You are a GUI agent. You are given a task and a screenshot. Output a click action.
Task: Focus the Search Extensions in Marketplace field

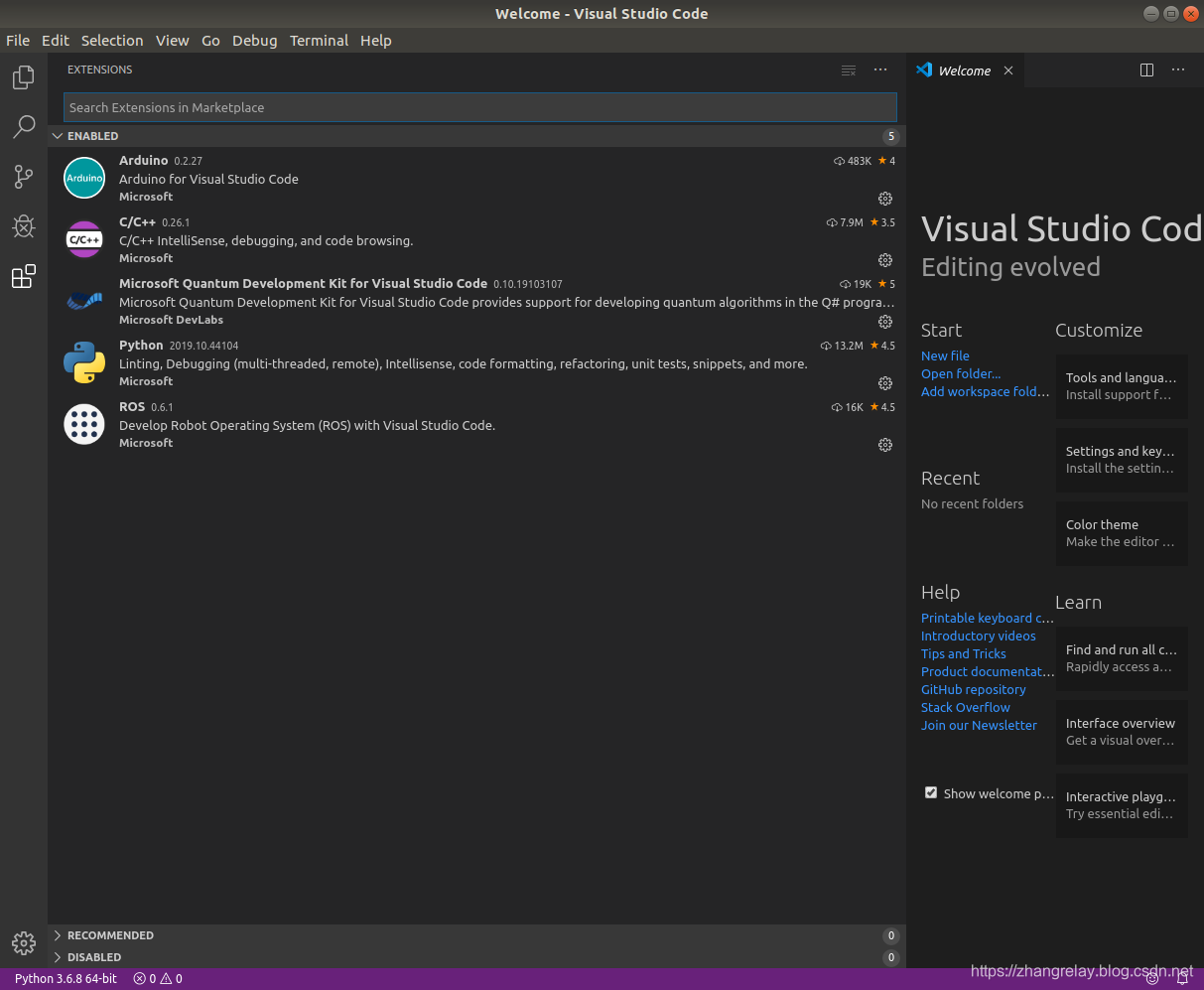[480, 107]
